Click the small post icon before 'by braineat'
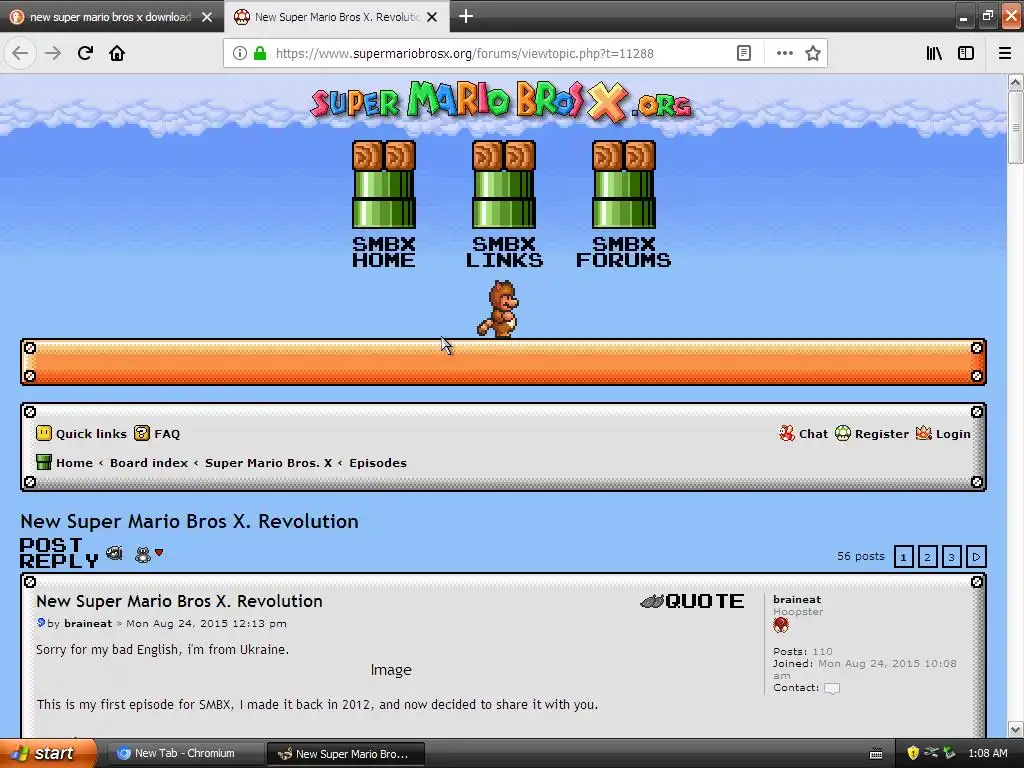The image size is (1024, 768). [x=40, y=622]
